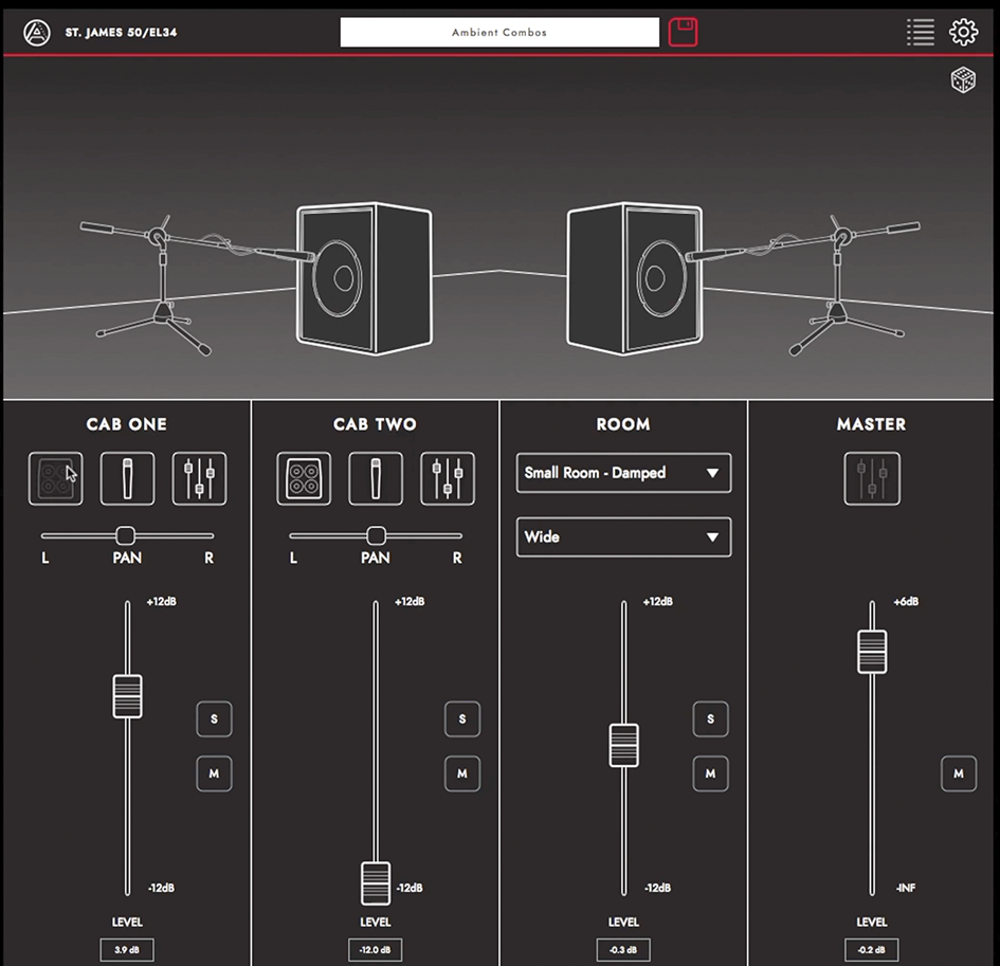Open the settings gear
The image size is (1000, 966).
pos(963,32)
